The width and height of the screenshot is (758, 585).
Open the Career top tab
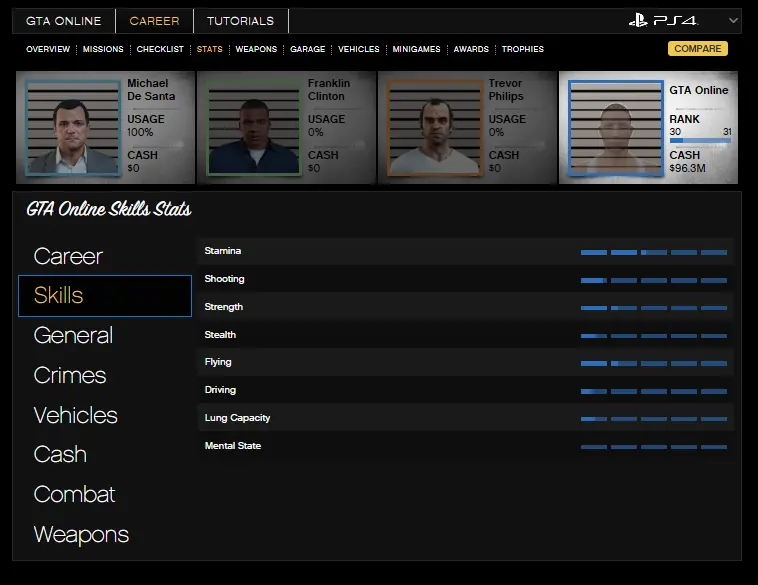pyautogui.click(x=155, y=21)
